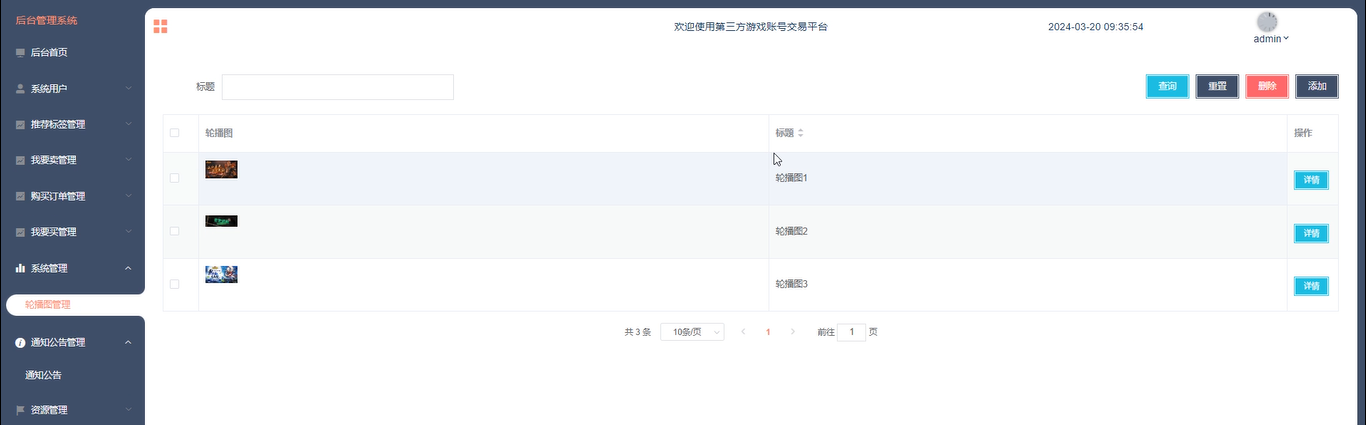The height and width of the screenshot is (425, 1366).
Task: Check the 轮播图3 row checkbox
Action: point(175,284)
